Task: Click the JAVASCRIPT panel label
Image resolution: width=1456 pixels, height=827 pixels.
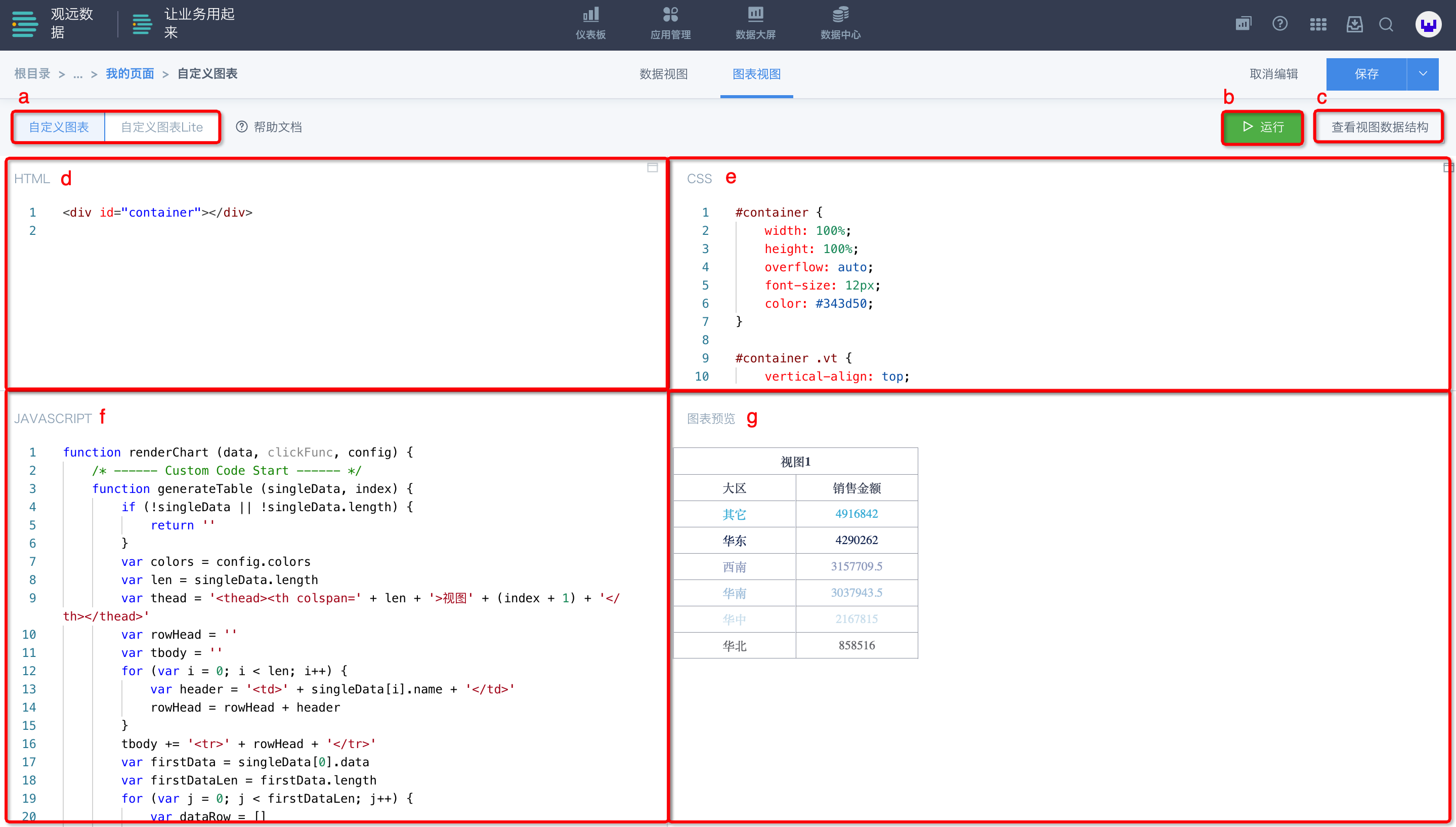Action: click(53, 419)
